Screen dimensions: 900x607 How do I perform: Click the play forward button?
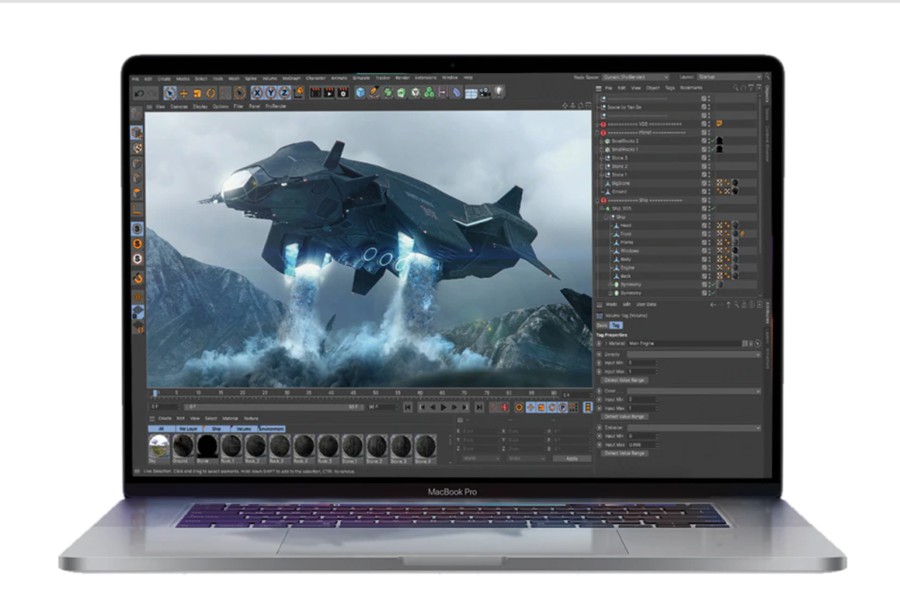pyautogui.click(x=443, y=407)
